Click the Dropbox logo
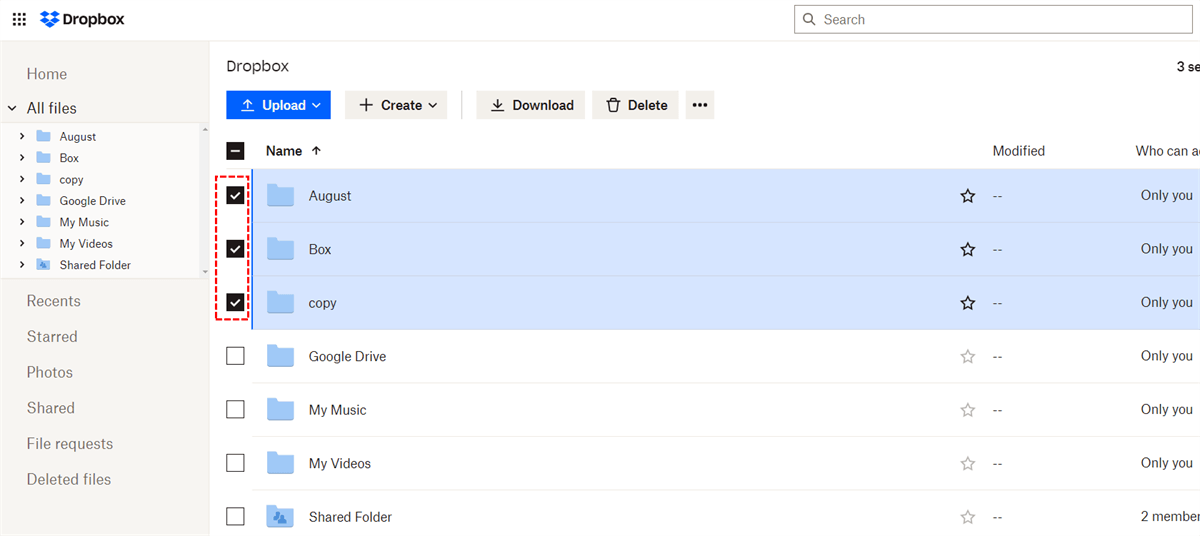The width and height of the screenshot is (1200, 536). [82, 20]
